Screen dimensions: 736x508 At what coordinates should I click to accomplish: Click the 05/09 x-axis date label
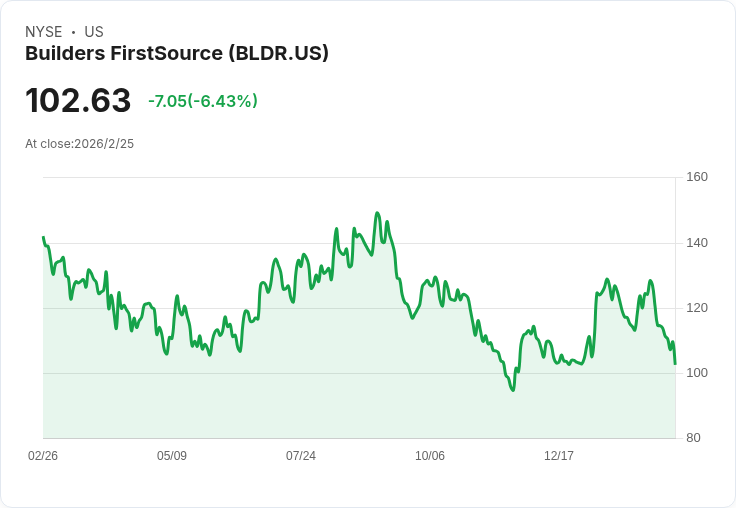click(172, 455)
